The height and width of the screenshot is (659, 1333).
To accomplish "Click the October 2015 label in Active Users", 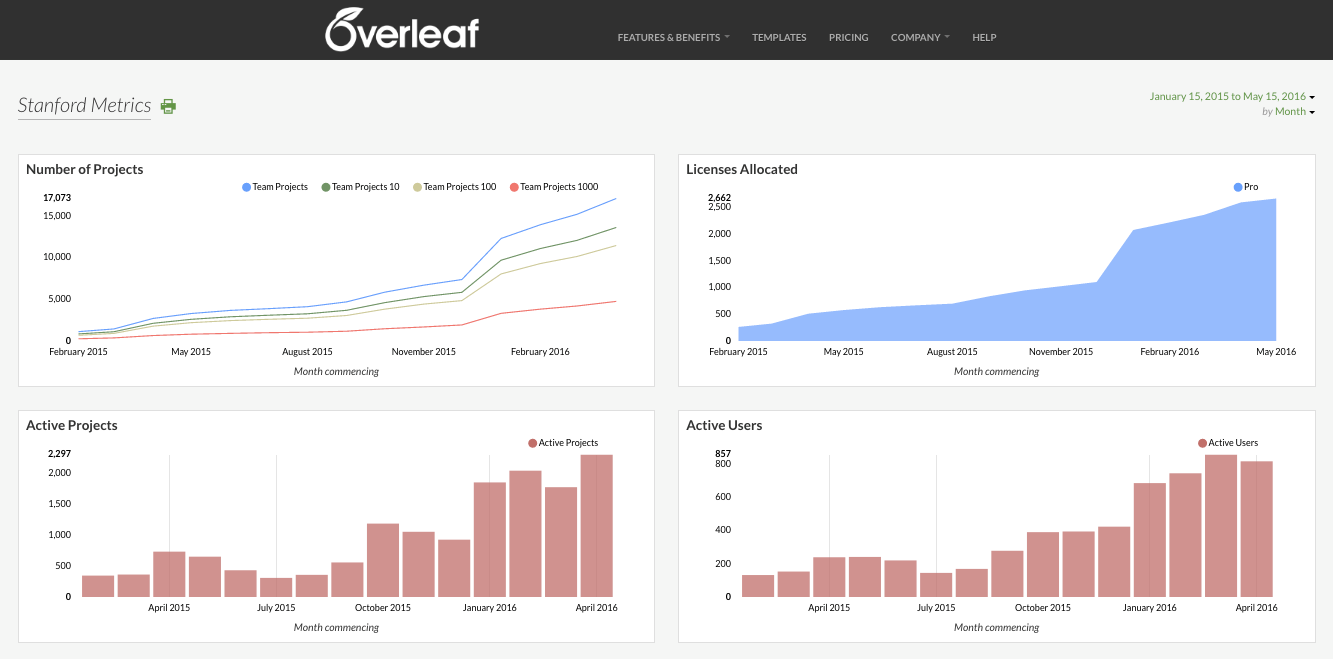I will click(1043, 608).
